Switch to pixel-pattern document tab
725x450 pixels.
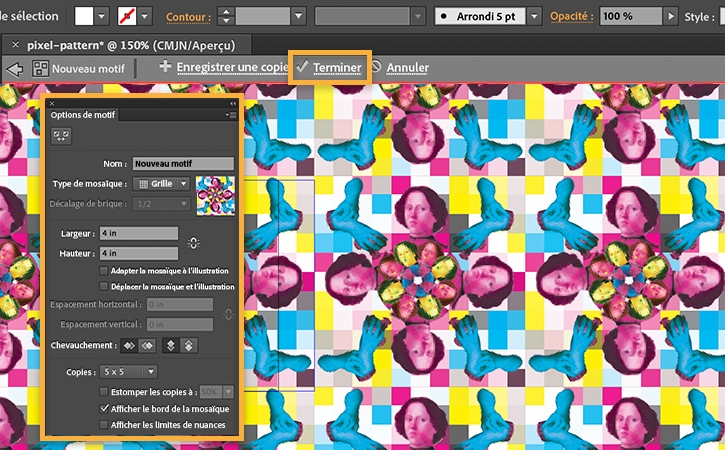point(131,45)
